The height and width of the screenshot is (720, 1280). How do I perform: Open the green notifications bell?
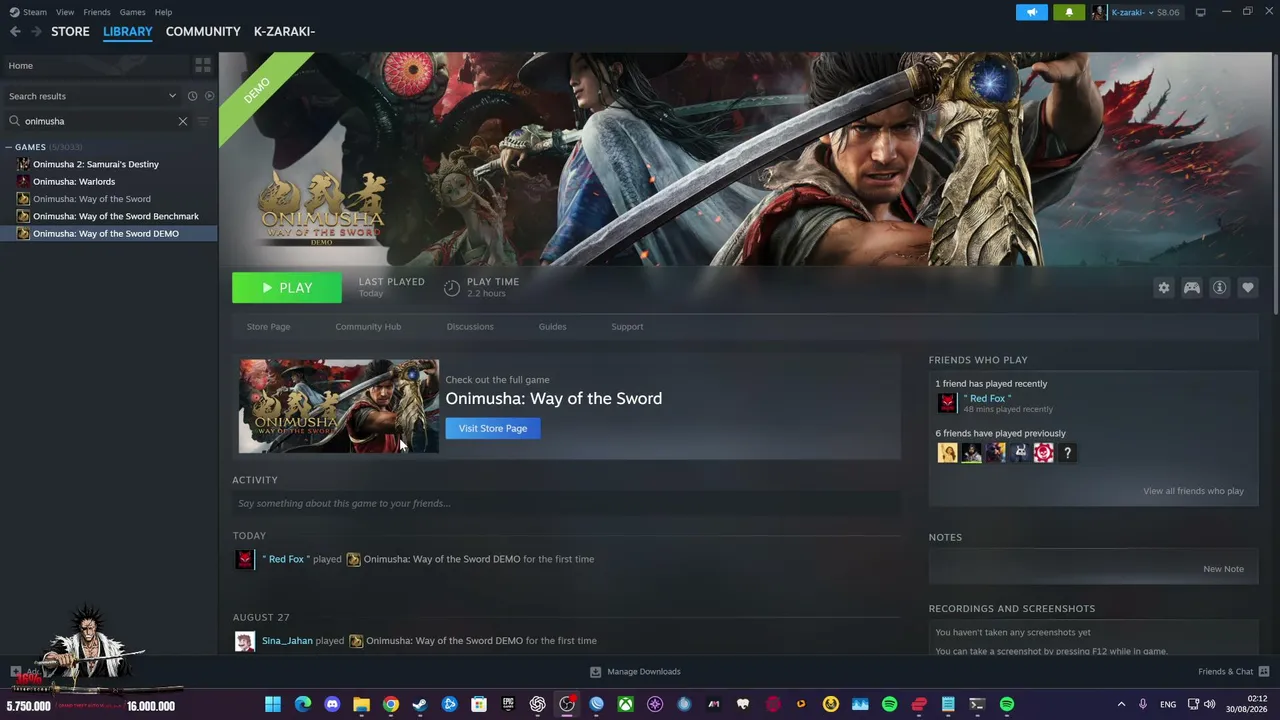point(1069,12)
